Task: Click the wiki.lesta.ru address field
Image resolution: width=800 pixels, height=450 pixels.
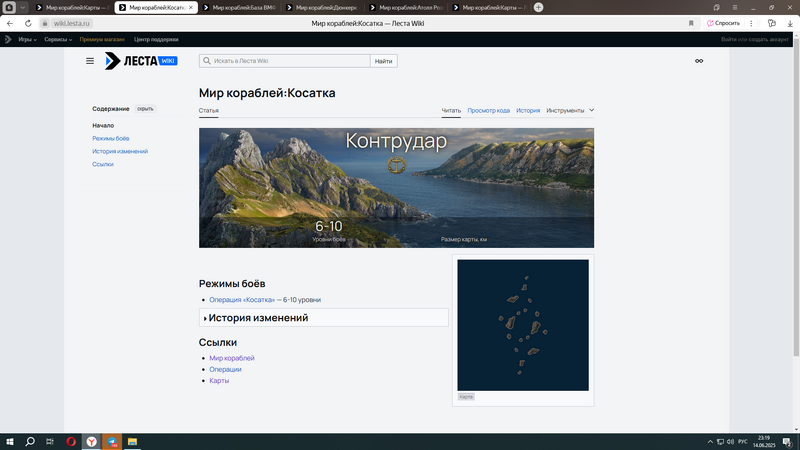Action: click(x=71, y=23)
